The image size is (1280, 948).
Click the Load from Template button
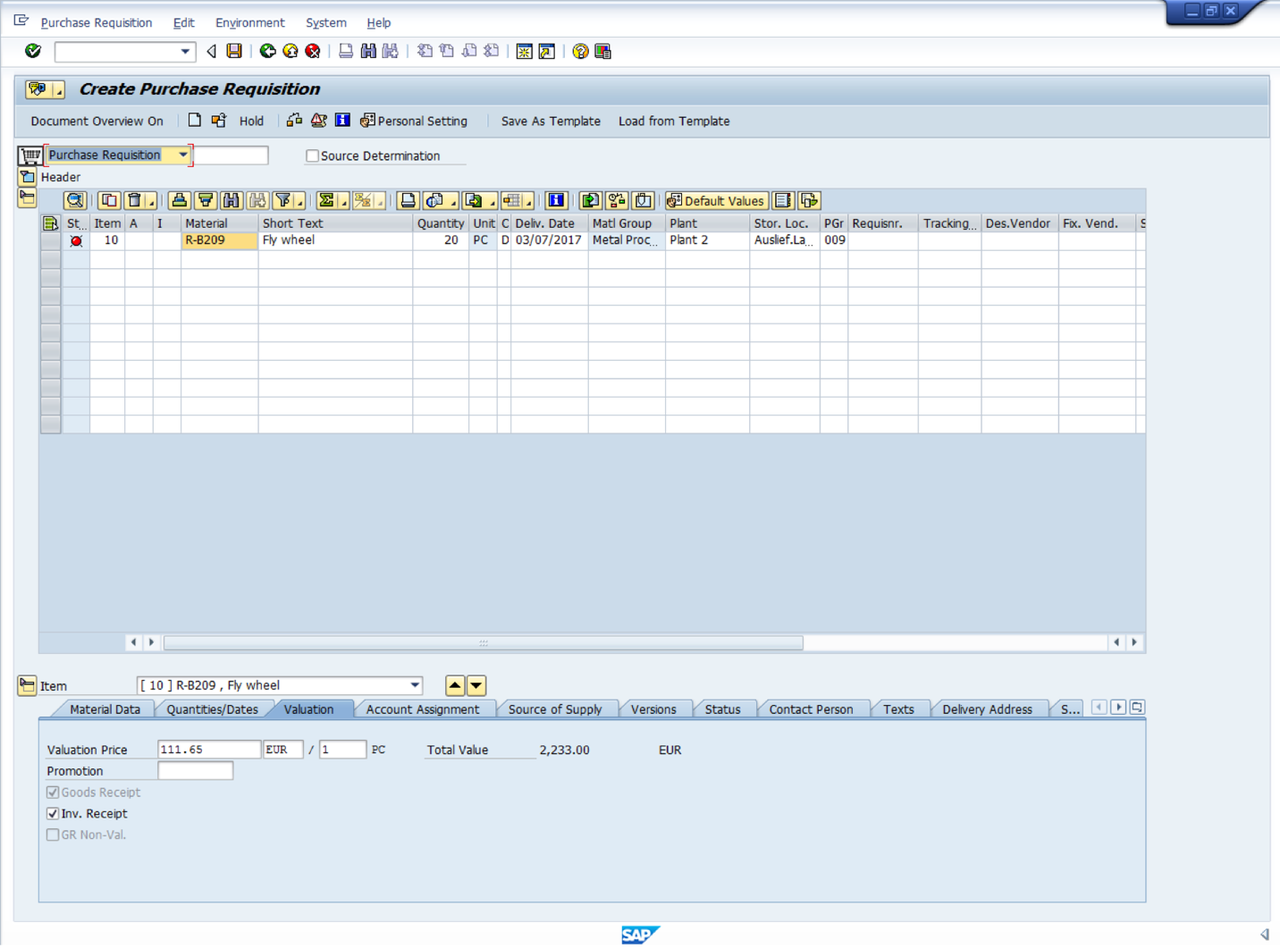[674, 121]
